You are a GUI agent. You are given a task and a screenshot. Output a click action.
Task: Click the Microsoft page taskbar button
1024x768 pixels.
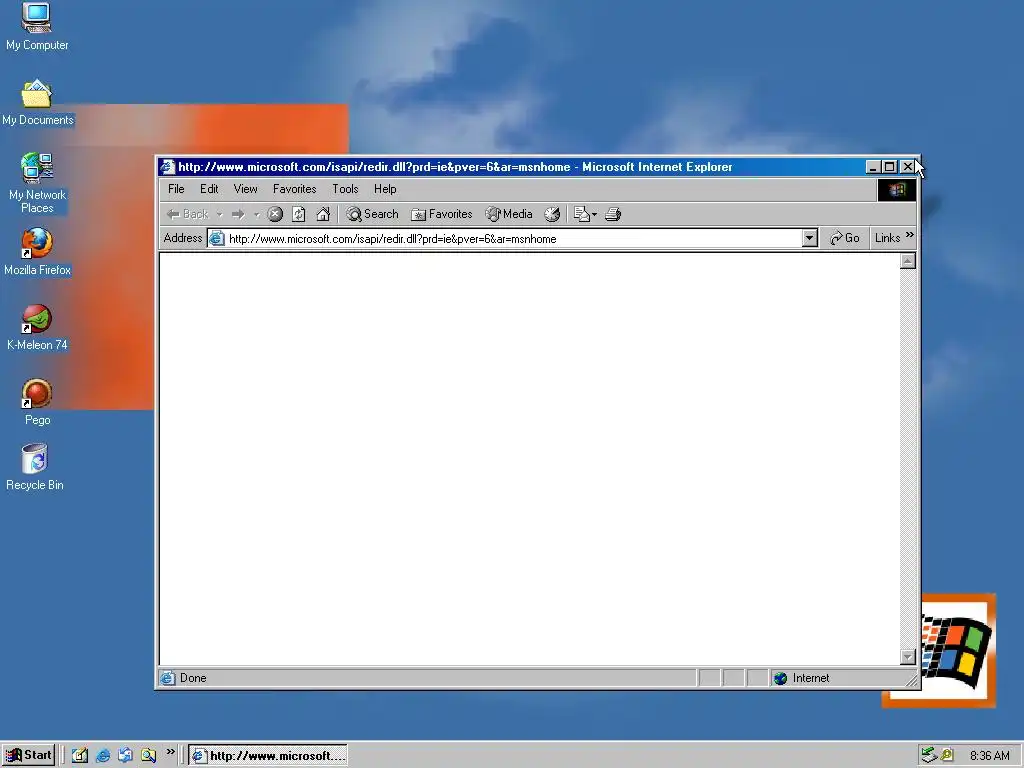coord(268,756)
